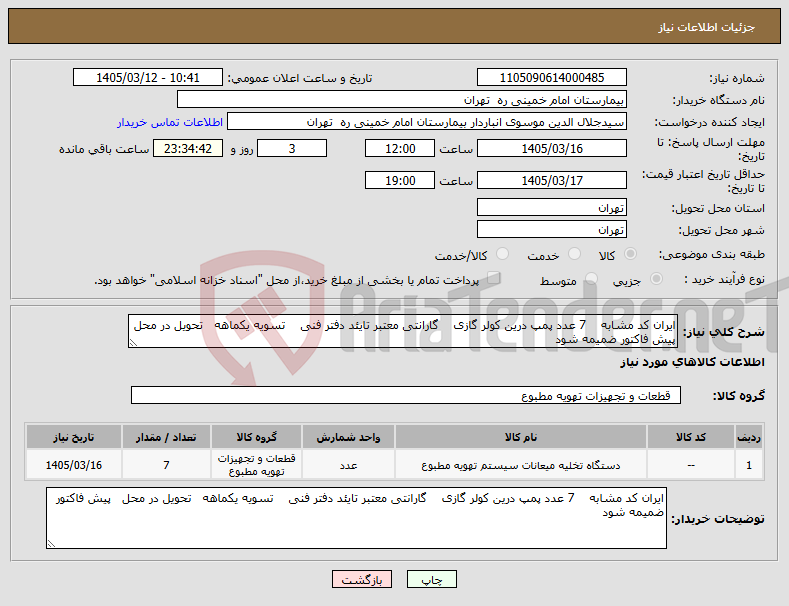
Task: Click the remaining days field showing 3
Action: coord(292,148)
